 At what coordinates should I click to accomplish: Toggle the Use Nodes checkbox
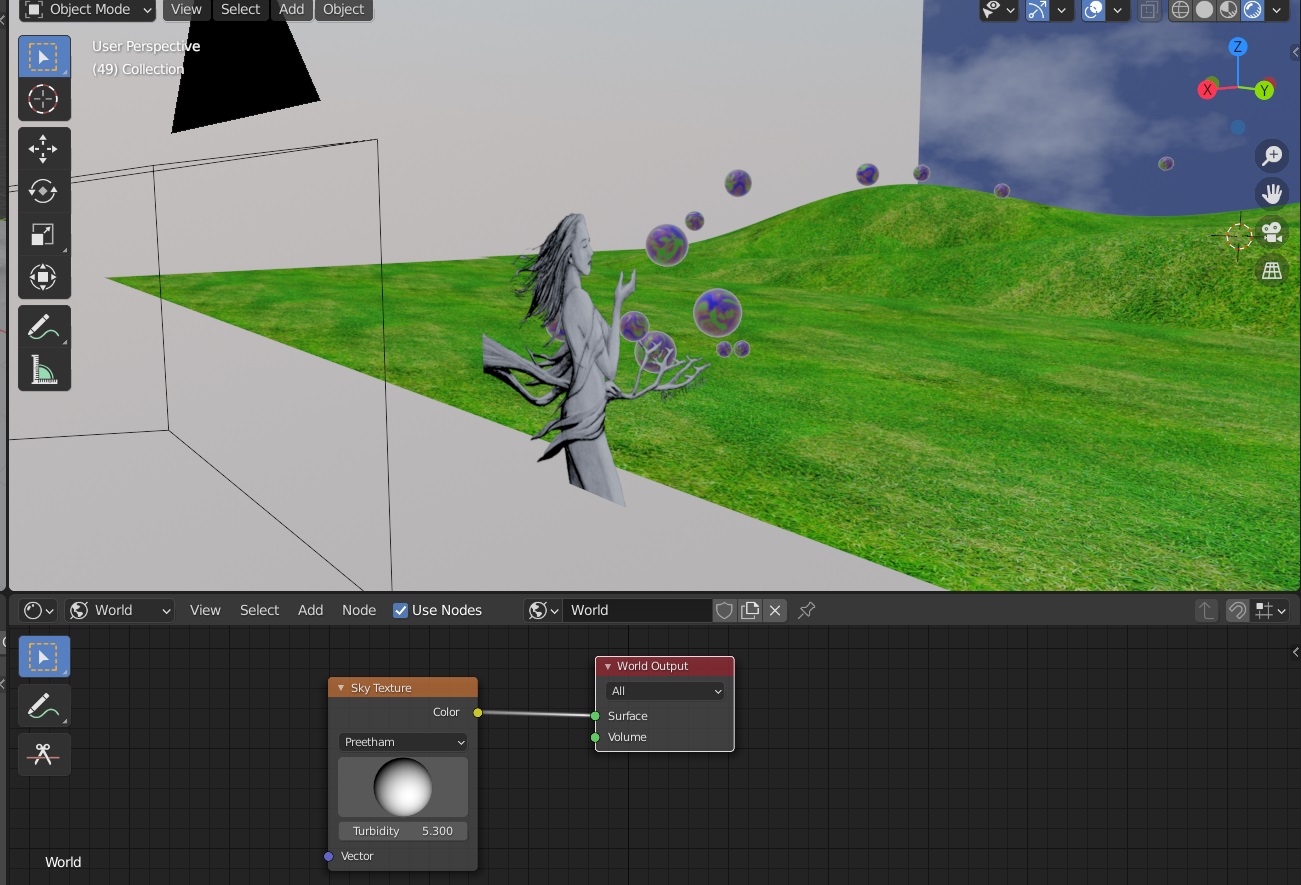[x=401, y=610]
